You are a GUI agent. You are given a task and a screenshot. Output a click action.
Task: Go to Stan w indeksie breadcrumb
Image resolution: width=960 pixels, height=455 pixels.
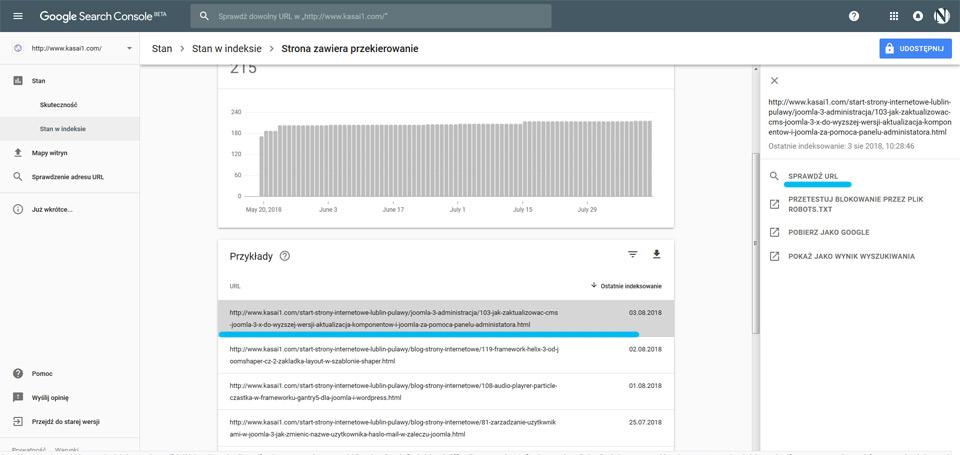click(x=227, y=48)
